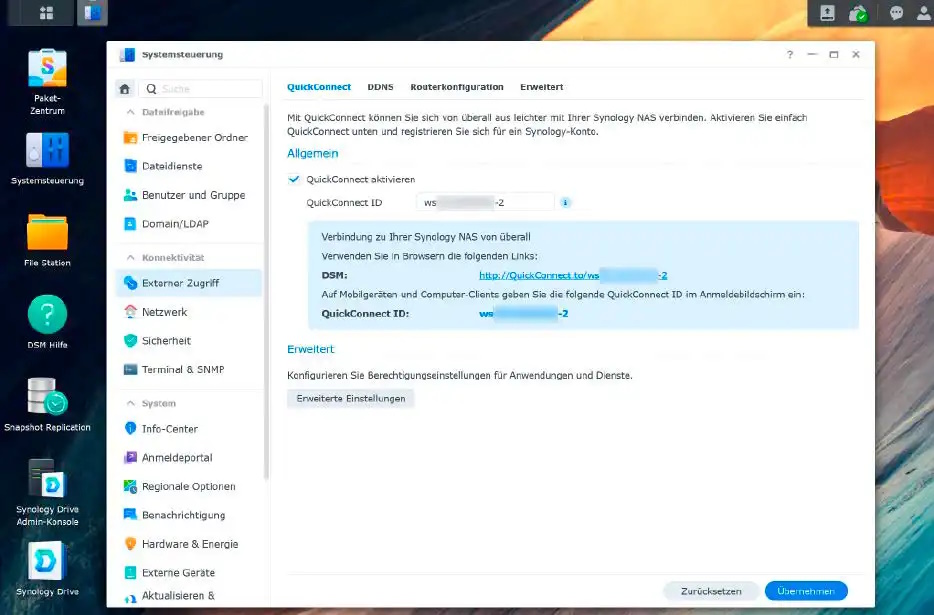
Task: Collapse the Dateifreigabe section
Action: [130, 112]
